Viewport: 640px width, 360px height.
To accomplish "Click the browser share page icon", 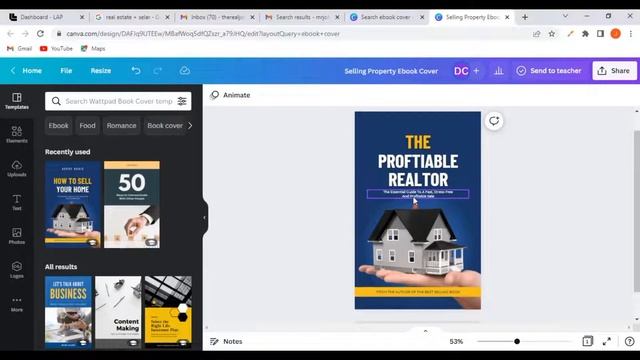I will pos(536,34).
